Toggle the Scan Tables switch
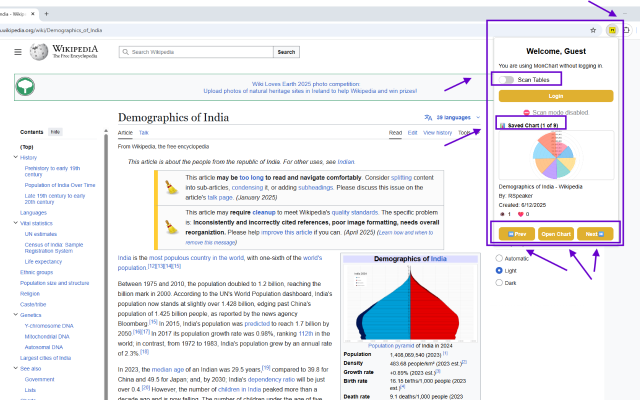The height and width of the screenshot is (400, 640). (506, 80)
